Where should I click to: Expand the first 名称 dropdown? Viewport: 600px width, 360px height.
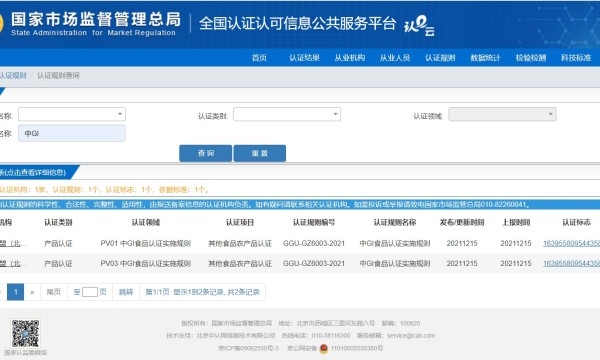(x=72, y=114)
